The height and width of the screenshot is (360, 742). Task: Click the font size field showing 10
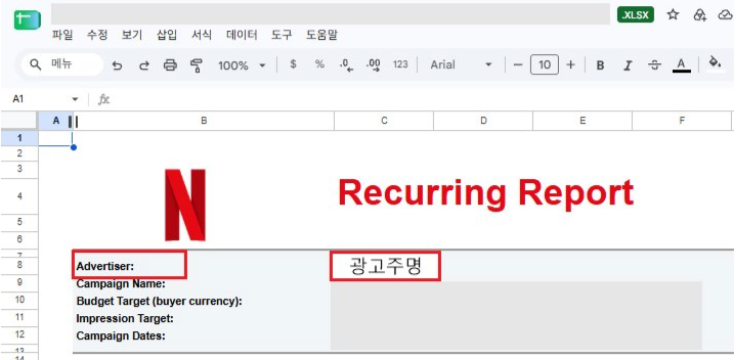[x=545, y=65]
